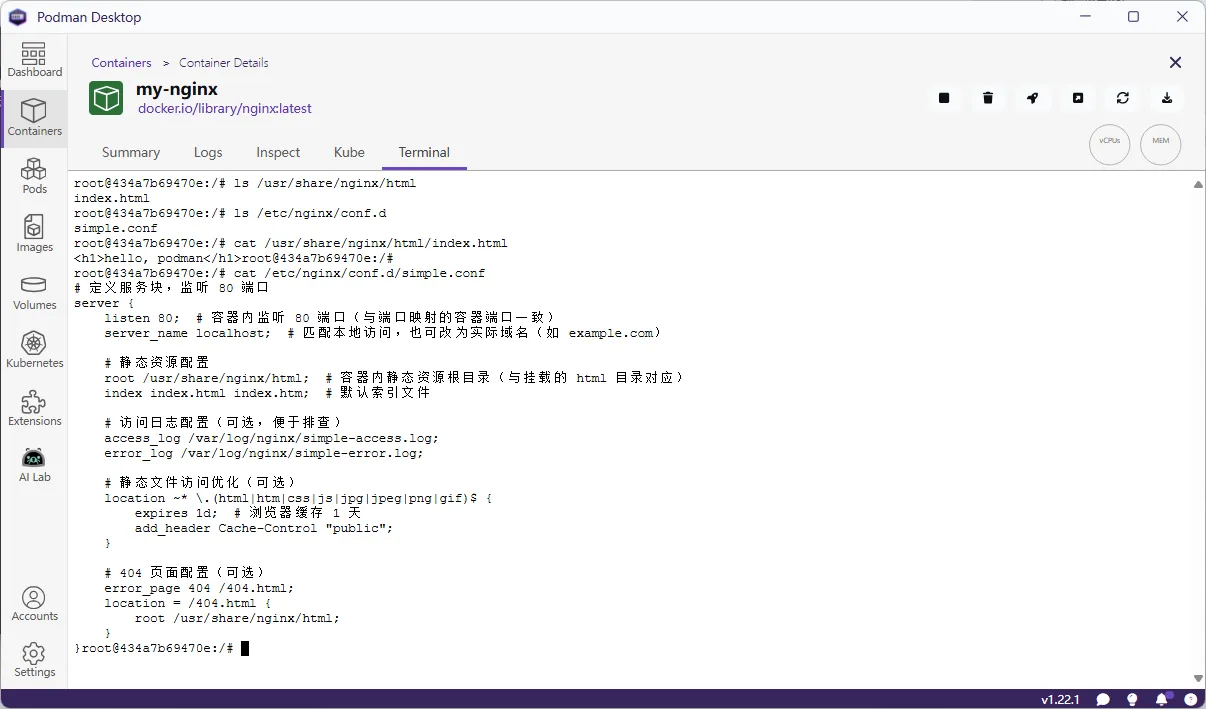Open AI Lab from the sidebar
This screenshot has height=709, width=1206.
coord(34,465)
